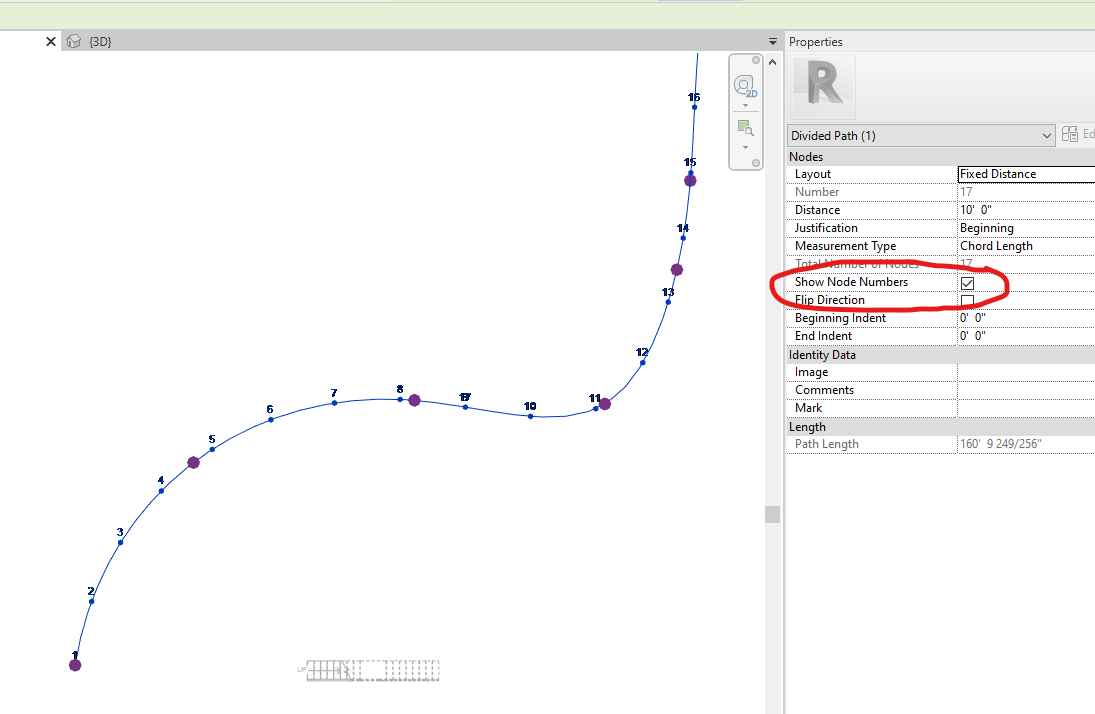Open the filter icon above the view scrollbar
Screen dimensions: 1095x714
[x=772, y=42]
